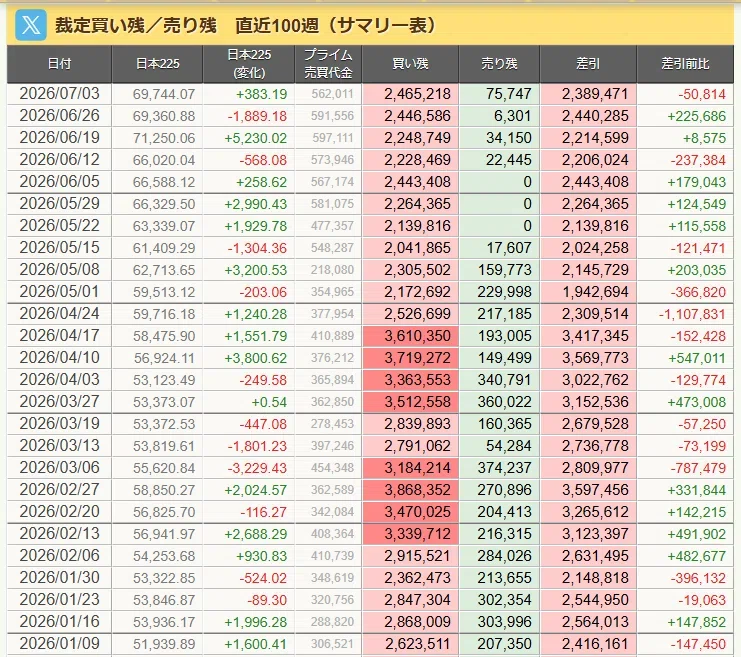Select date 2026/03/19

pos(60,424)
